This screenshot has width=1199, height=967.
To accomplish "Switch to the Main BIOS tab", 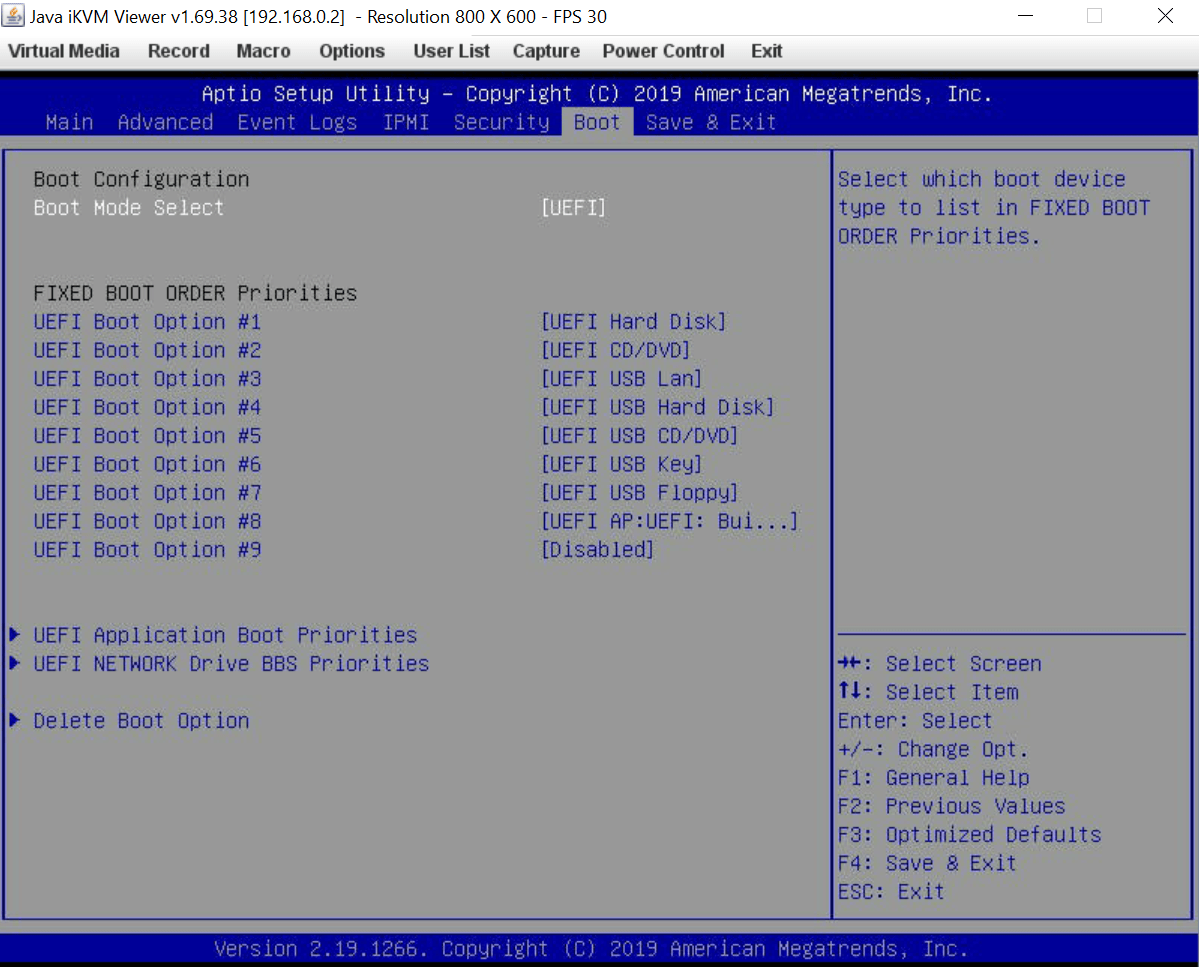I will (x=69, y=122).
